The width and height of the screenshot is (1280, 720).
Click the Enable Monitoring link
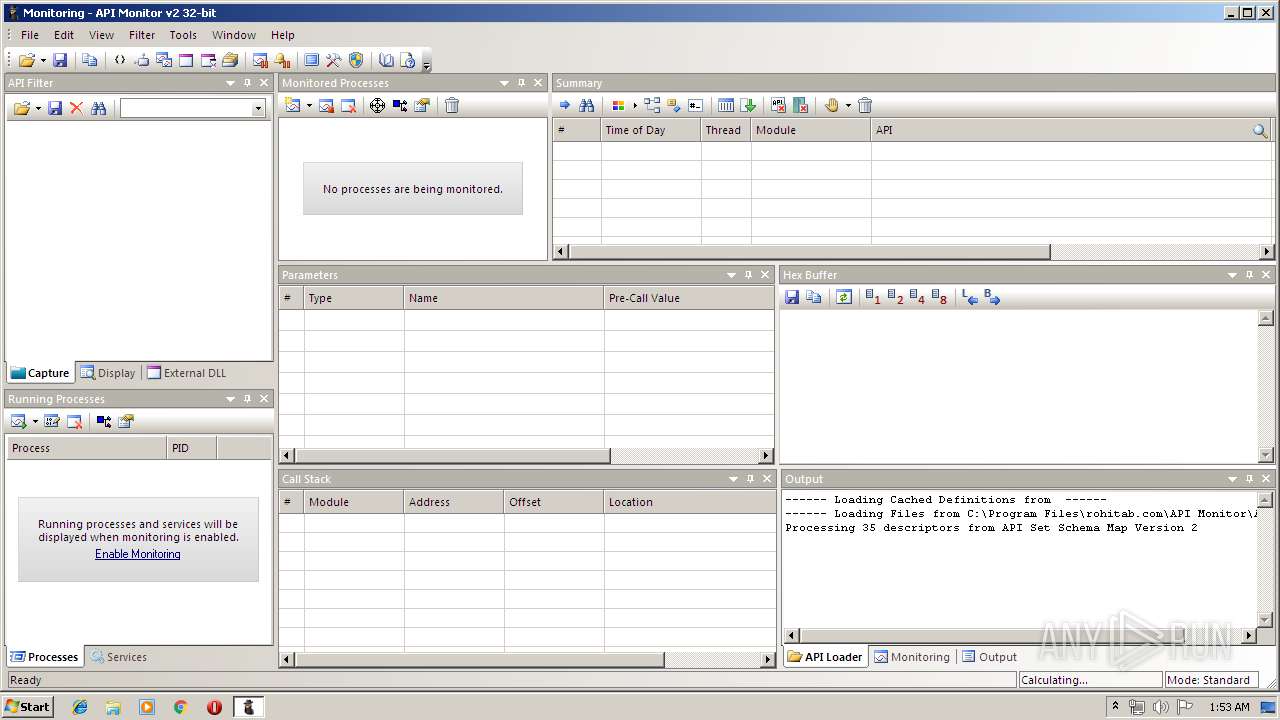coord(138,554)
